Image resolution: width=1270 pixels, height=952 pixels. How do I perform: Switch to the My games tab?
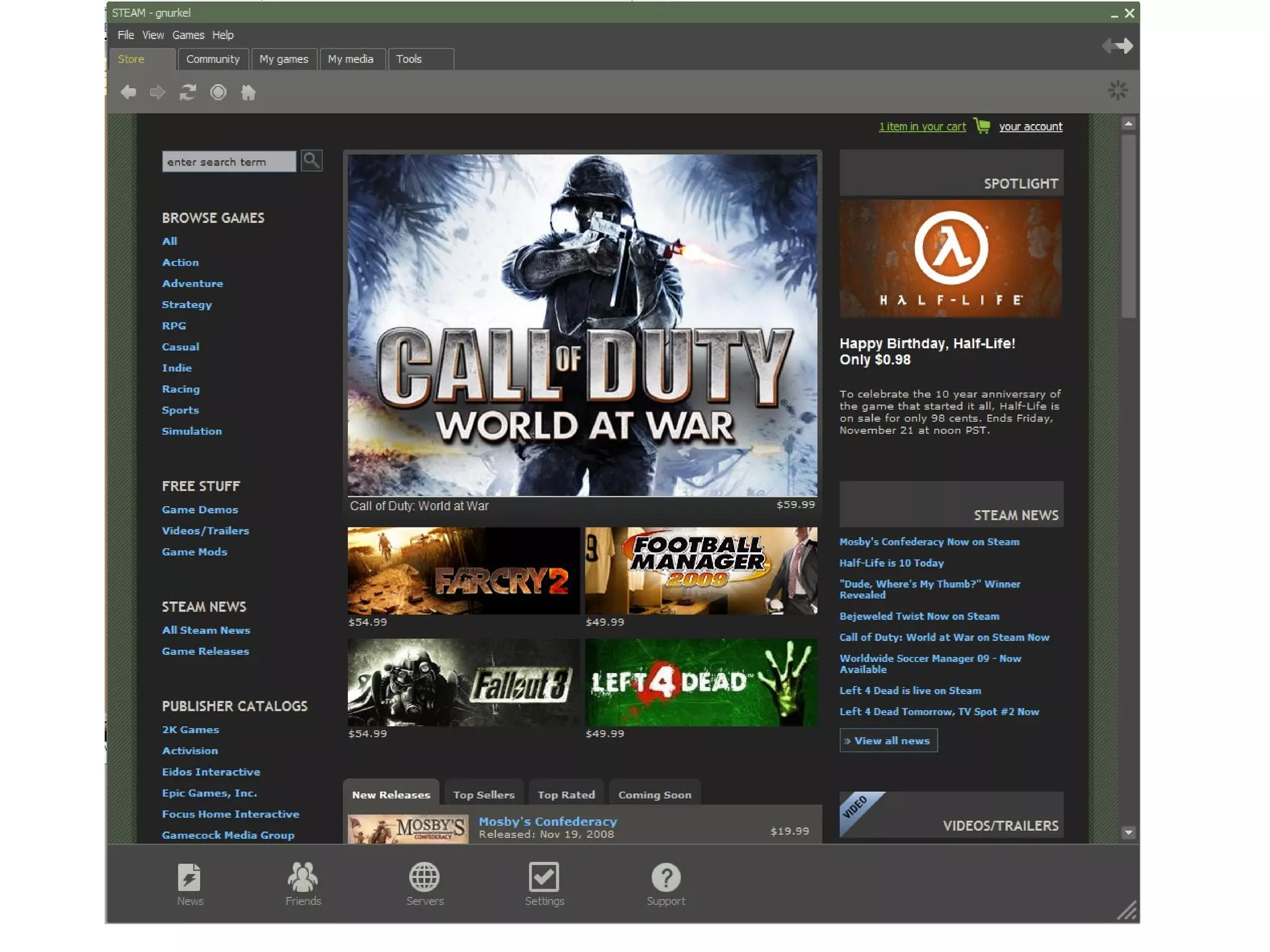point(283,59)
